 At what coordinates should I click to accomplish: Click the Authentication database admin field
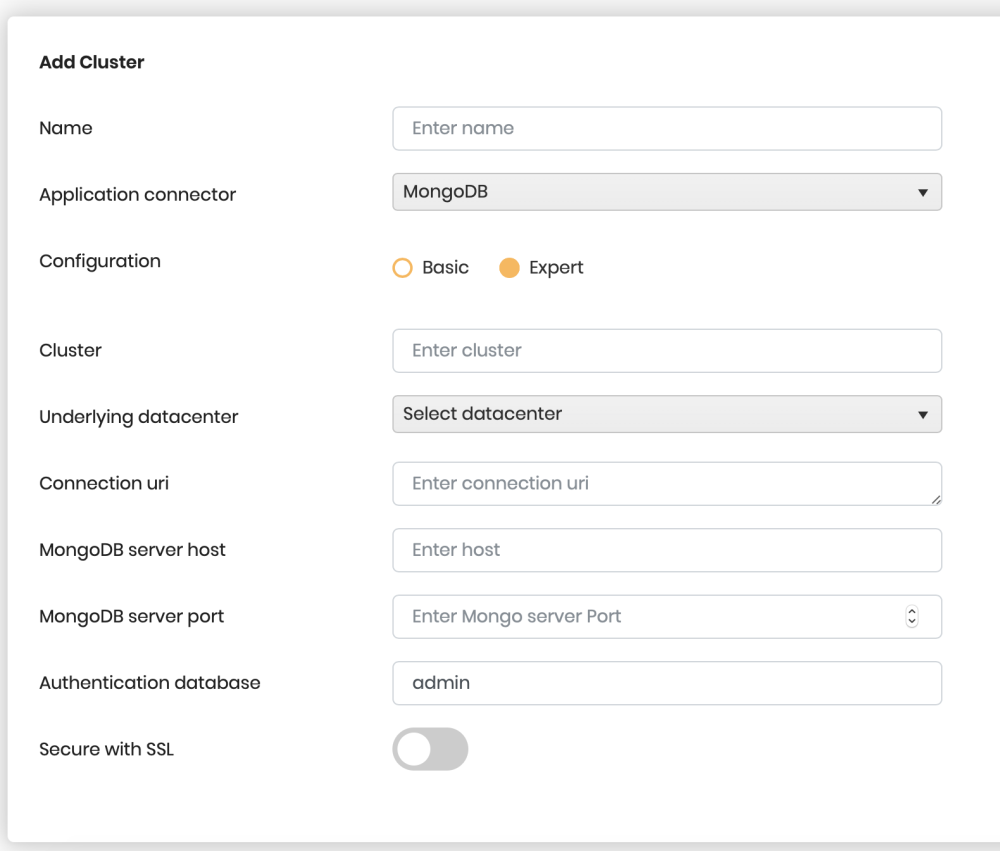point(667,683)
